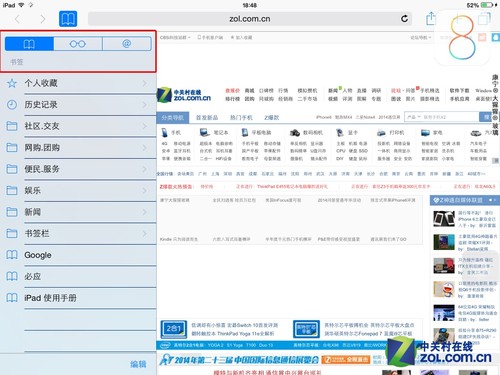Click the ZOL site logo
This screenshot has width=500, height=375.
(x=184, y=95)
